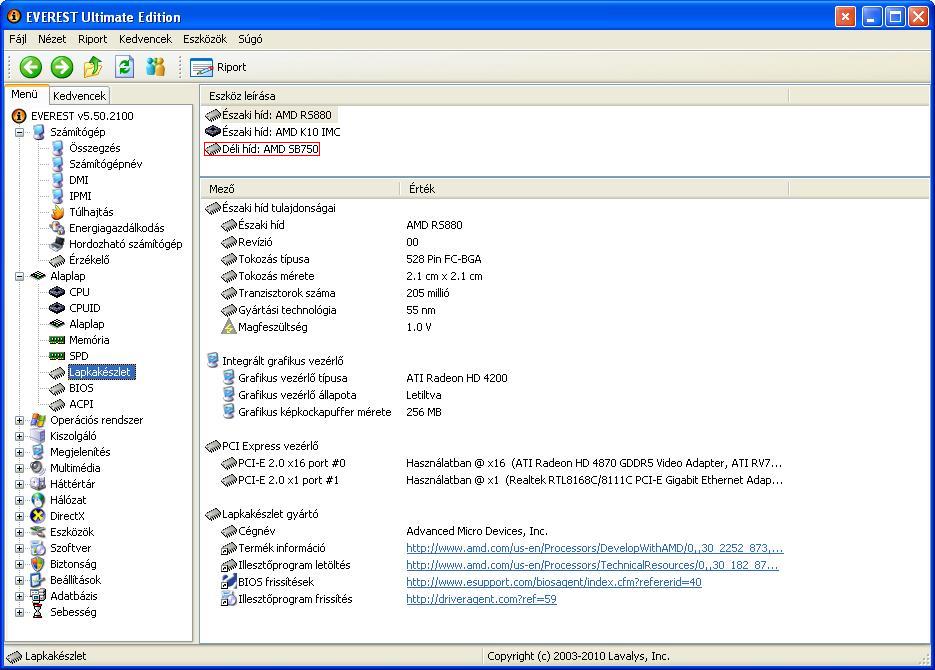This screenshot has width=935, height=670.
Task: Click the EVEREST v5.50.2100 info icon
Action: pyautogui.click(x=19, y=116)
